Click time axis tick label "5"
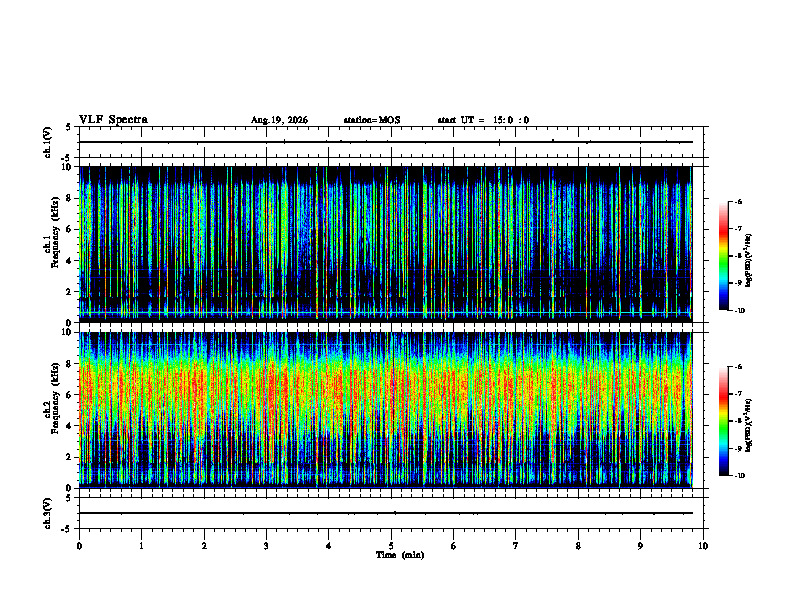 point(391,546)
